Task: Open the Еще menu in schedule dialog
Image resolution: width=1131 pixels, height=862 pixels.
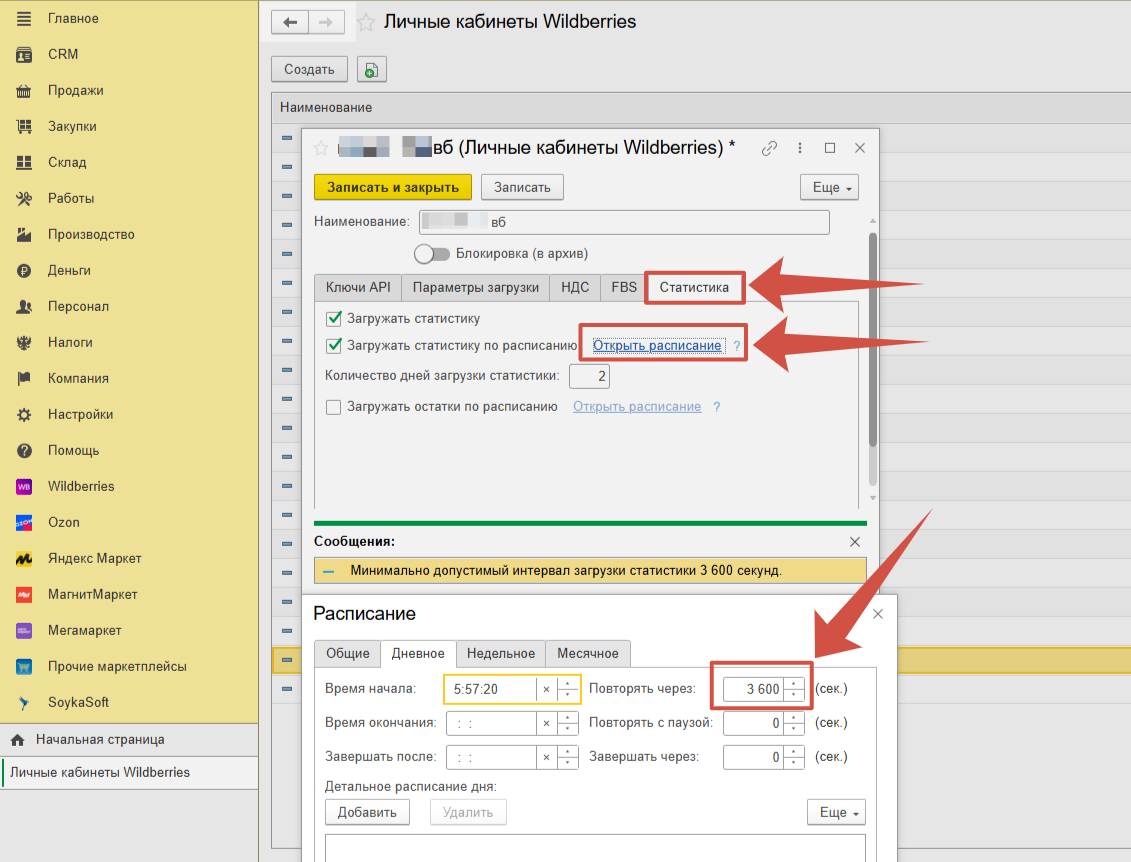Action: tap(835, 812)
